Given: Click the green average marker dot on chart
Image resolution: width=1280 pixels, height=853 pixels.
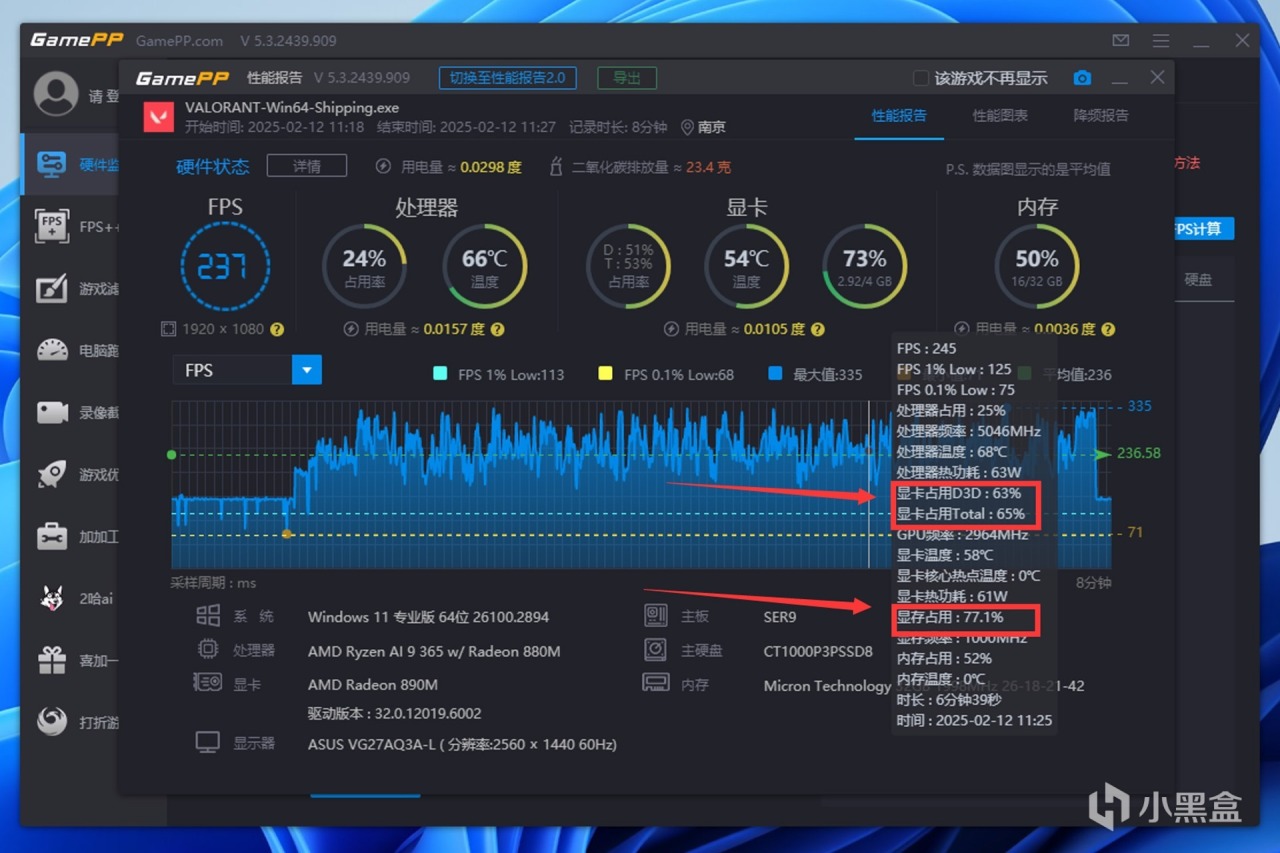Looking at the screenshot, I should (x=172, y=454).
